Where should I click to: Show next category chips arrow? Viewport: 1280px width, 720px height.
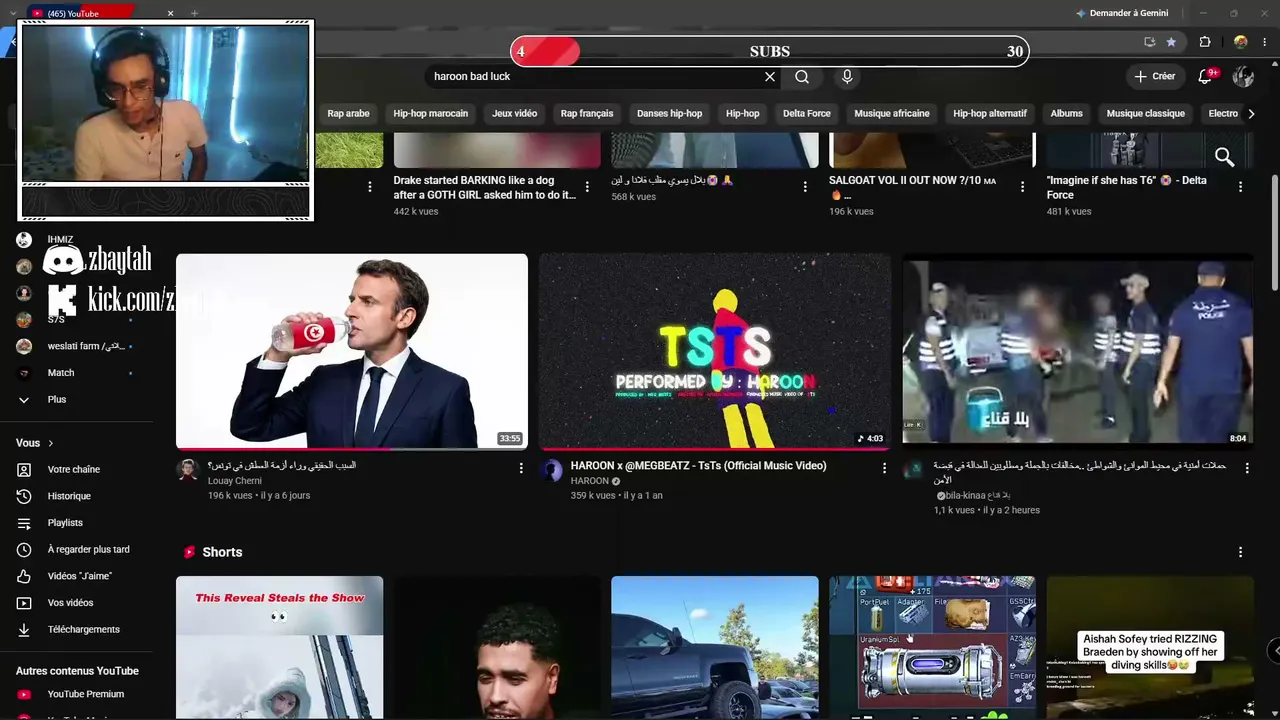click(1251, 114)
